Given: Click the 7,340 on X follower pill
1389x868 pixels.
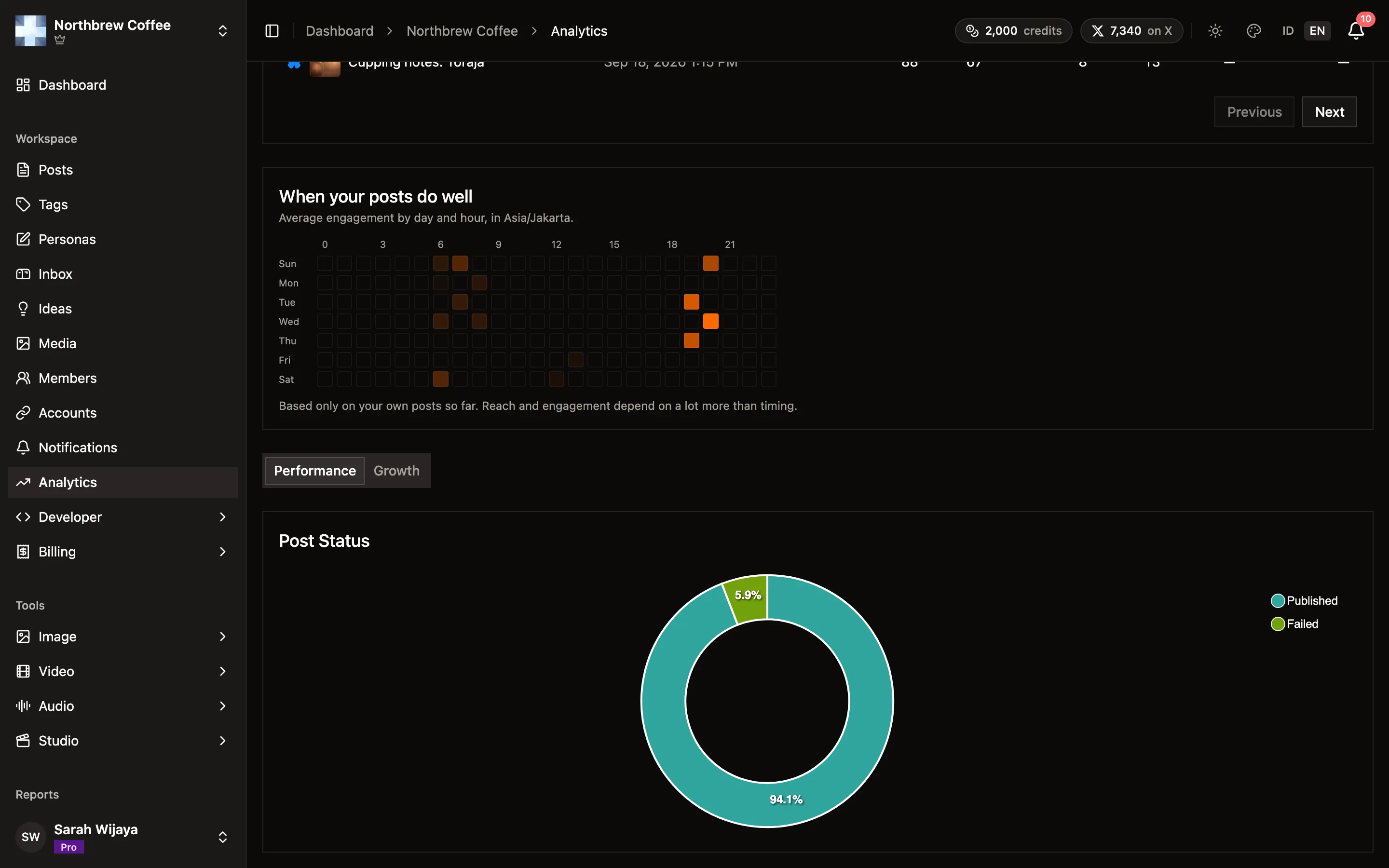Looking at the screenshot, I should pyautogui.click(x=1131, y=31).
